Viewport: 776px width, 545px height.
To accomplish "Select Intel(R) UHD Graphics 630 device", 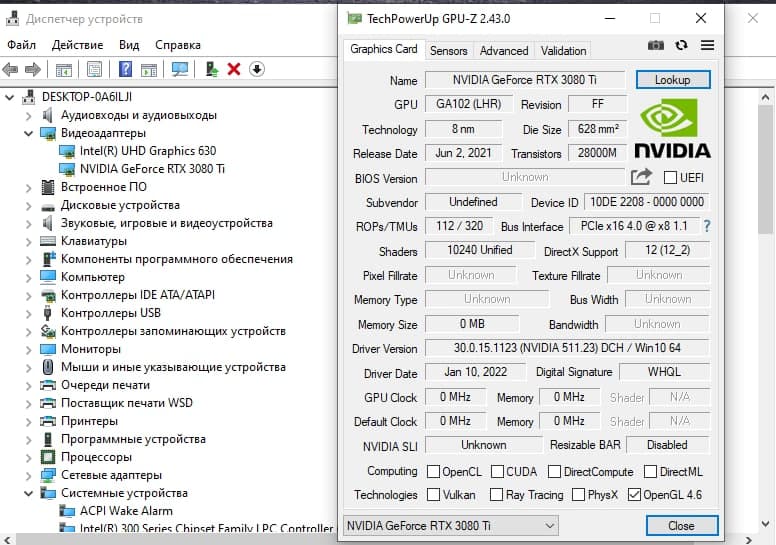I will tap(148, 151).
